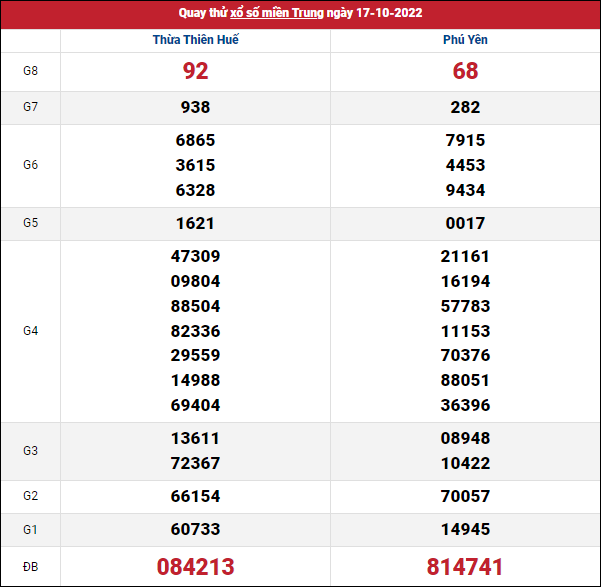
Task: Select red G8 number 92
Action: click(196, 72)
